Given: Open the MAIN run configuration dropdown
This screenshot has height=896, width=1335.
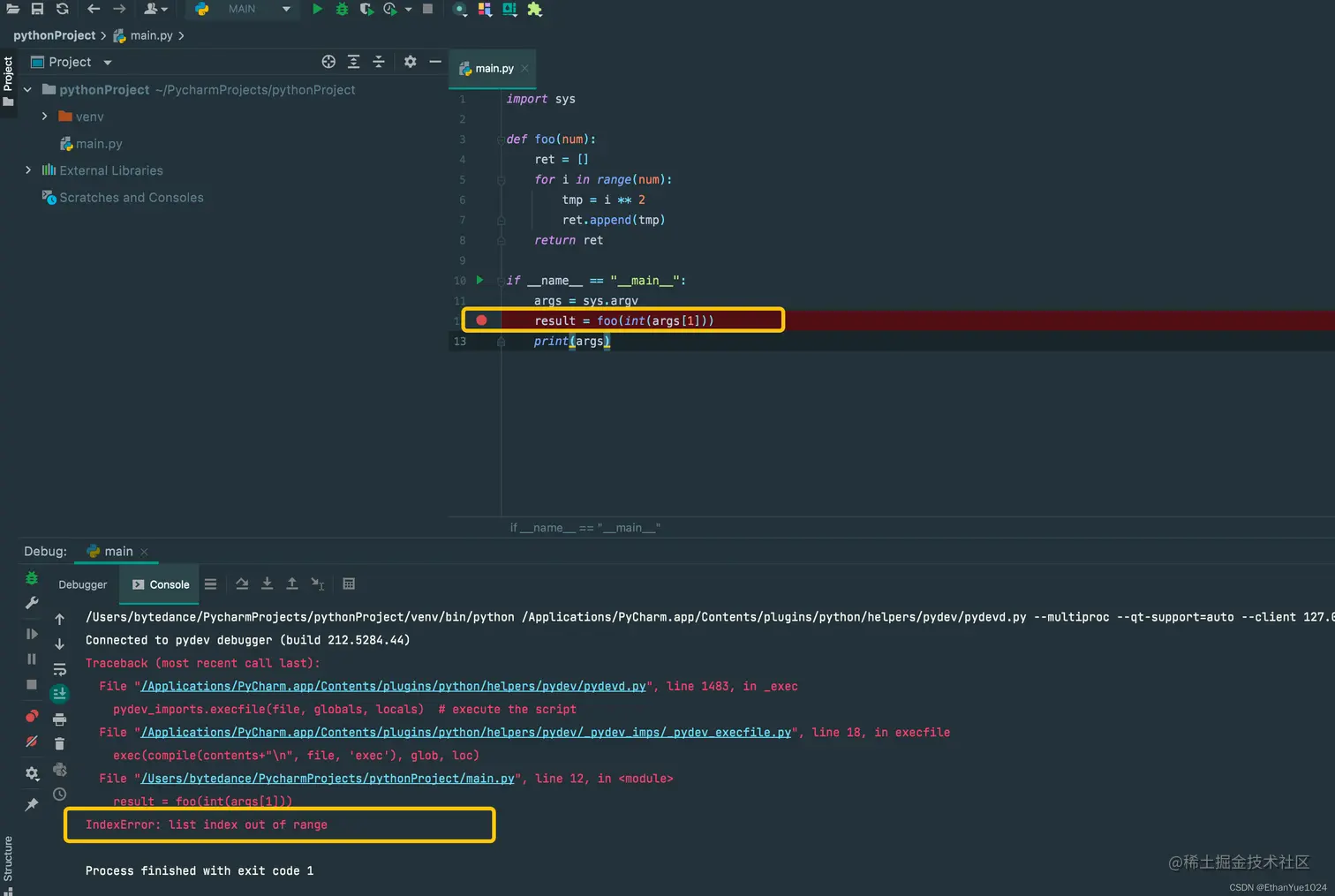Looking at the screenshot, I should click(x=243, y=9).
